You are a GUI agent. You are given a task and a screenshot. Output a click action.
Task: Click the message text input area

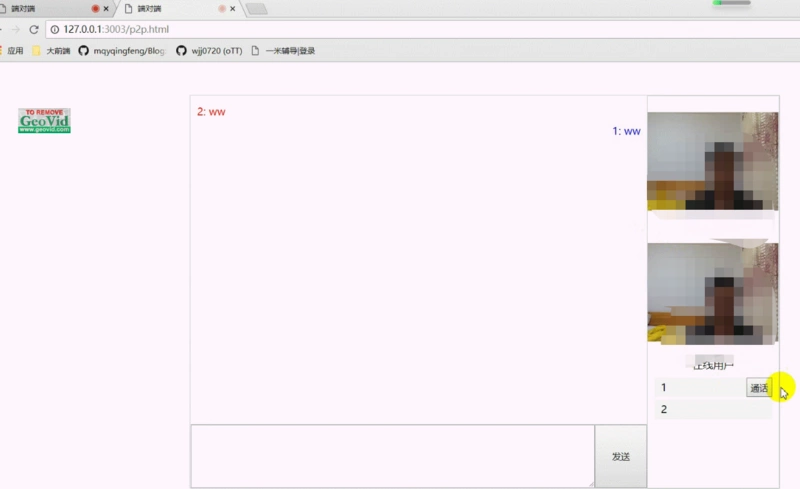point(392,456)
